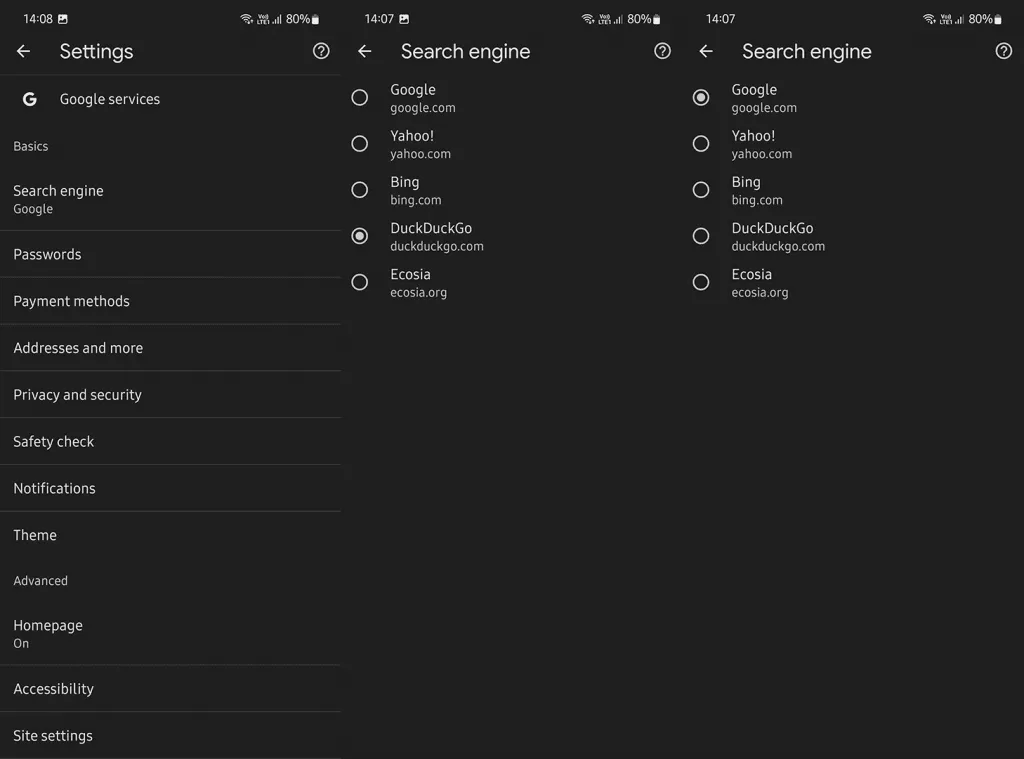Image resolution: width=1024 pixels, height=759 pixels.
Task: Open Site settings
Action: tap(170, 735)
